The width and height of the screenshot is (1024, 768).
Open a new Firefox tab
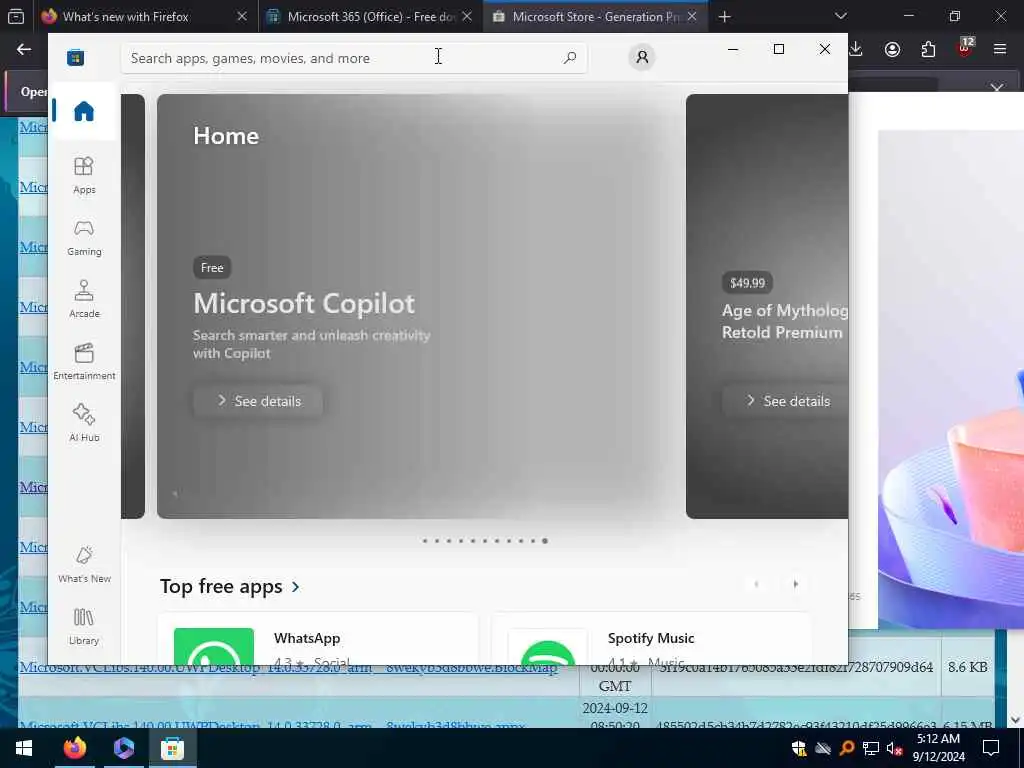[724, 16]
